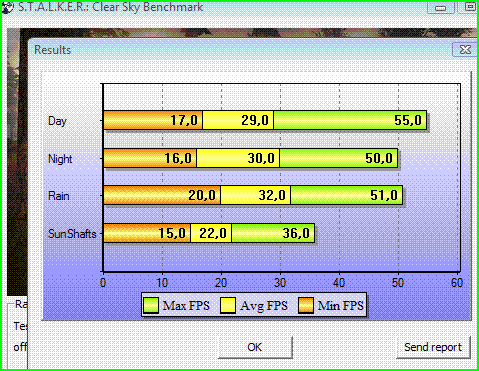
Task: Select the SunShafts row label
Action: coord(72,233)
